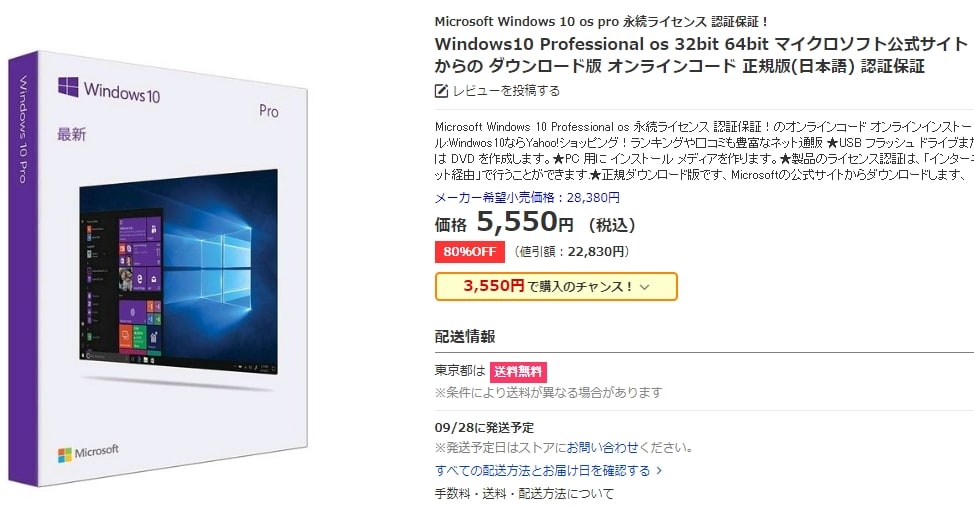Click the Windows desktop screenshot on the box

(x=178, y=272)
